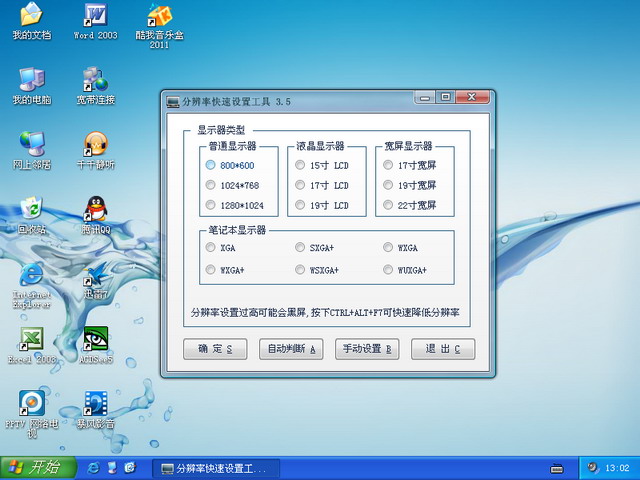Select the SXGA+ laptop display option

[315, 247]
